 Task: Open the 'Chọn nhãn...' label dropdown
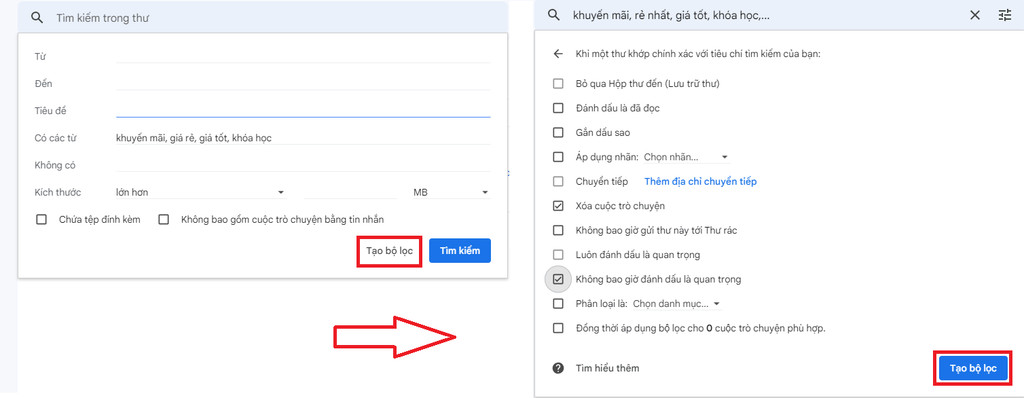click(686, 157)
